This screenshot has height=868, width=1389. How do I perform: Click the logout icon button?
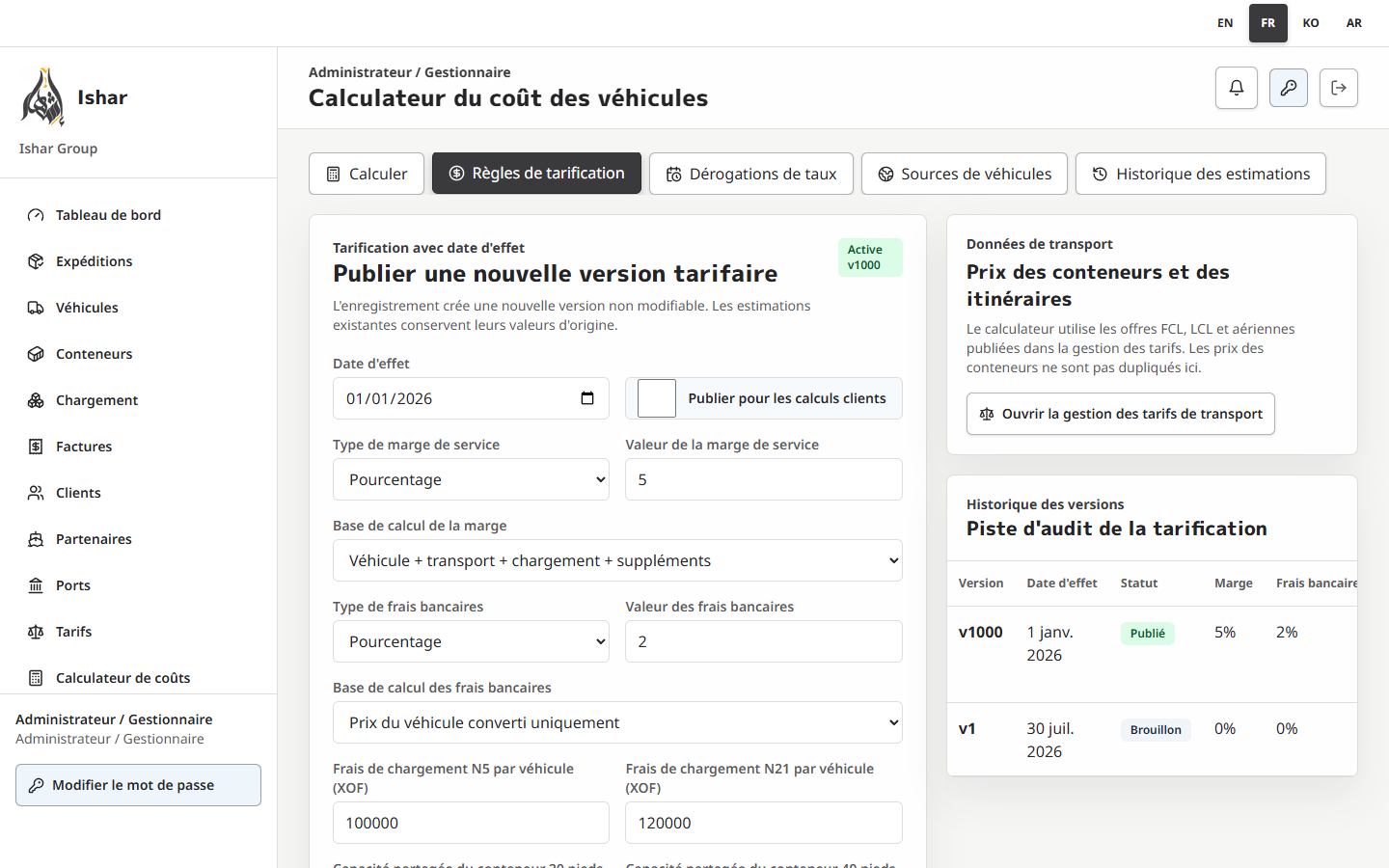pyautogui.click(x=1339, y=88)
